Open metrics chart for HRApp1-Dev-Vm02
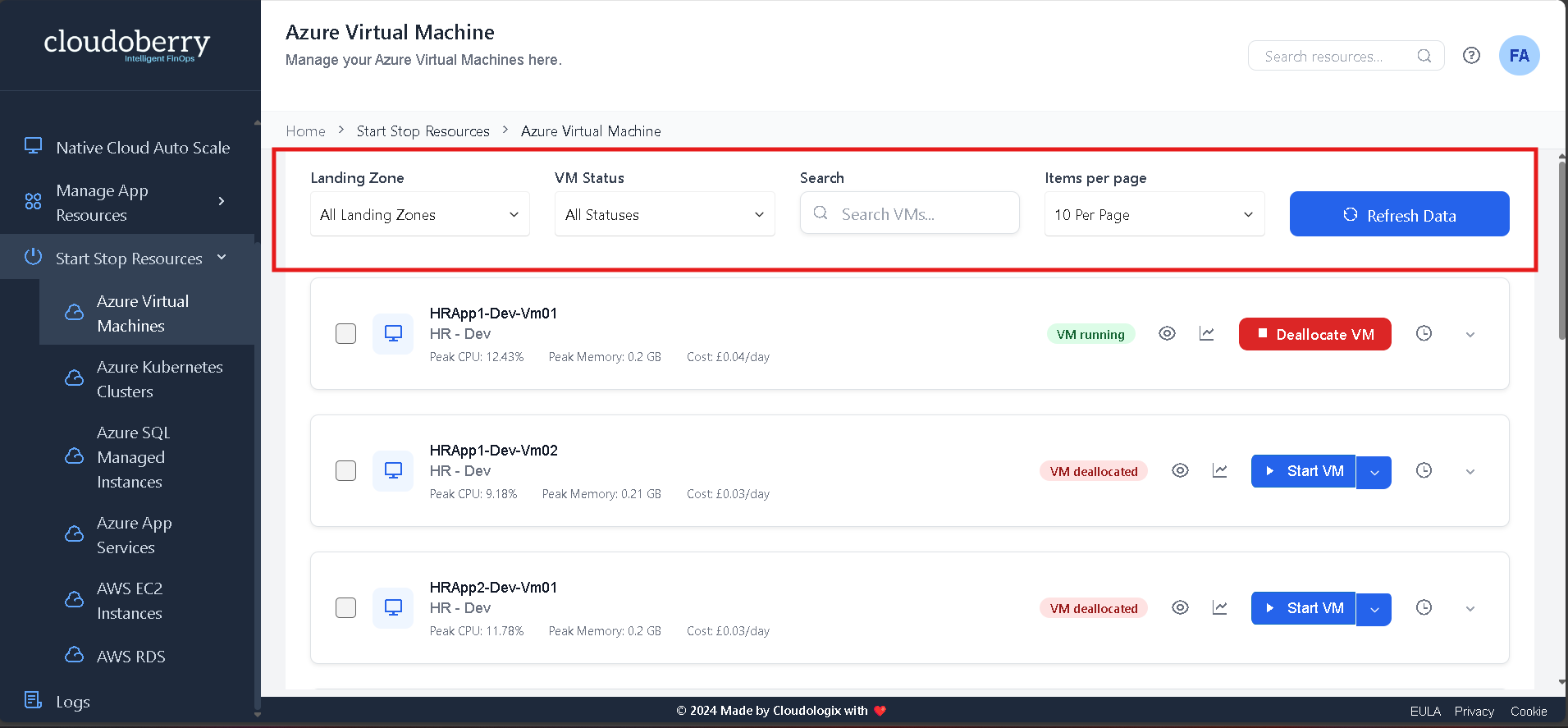Viewport: 1568px width, 728px height. tap(1219, 470)
